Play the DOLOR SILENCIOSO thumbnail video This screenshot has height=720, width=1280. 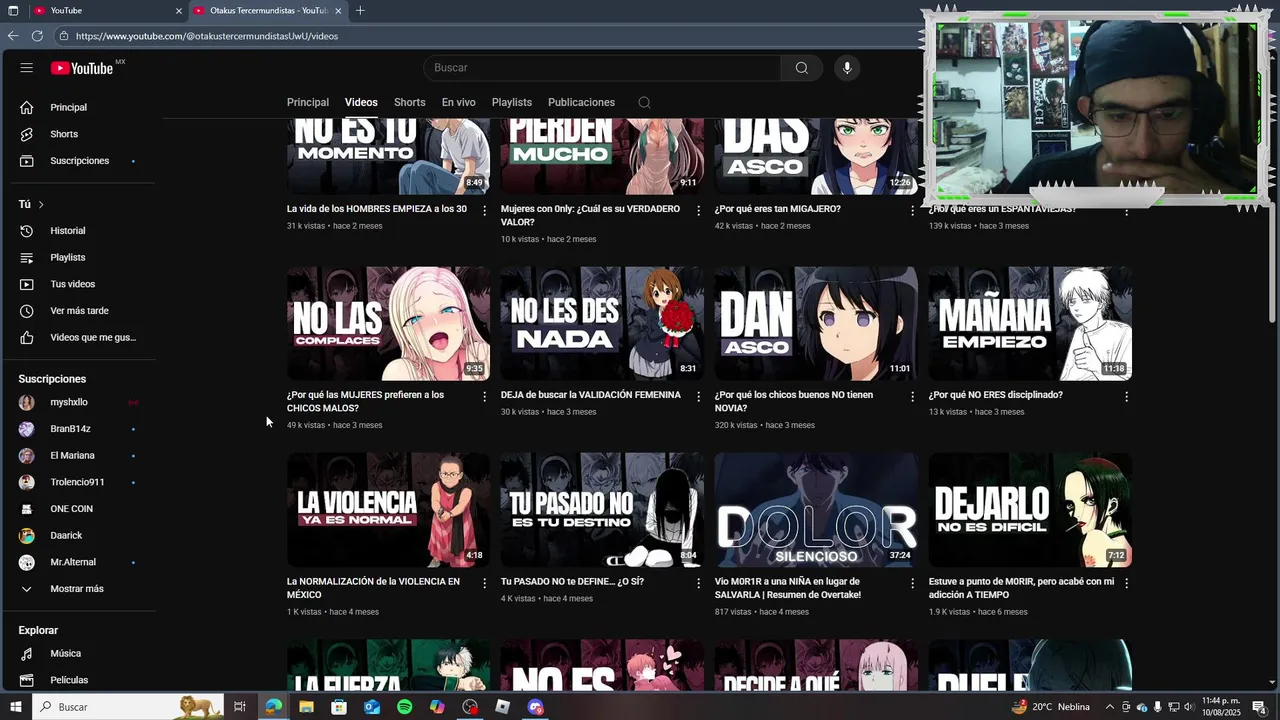(x=816, y=510)
